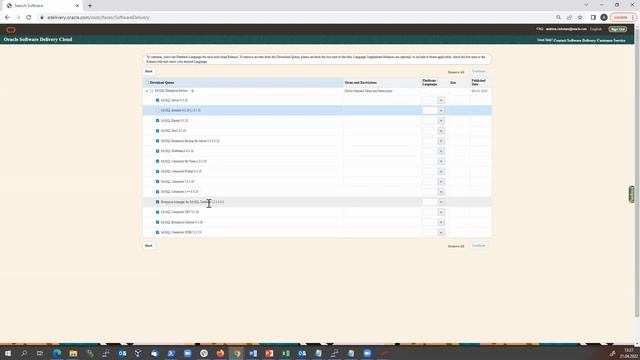The image size is (640, 360).
Task: Open the Chrome profile avatar
Action: [604, 18]
